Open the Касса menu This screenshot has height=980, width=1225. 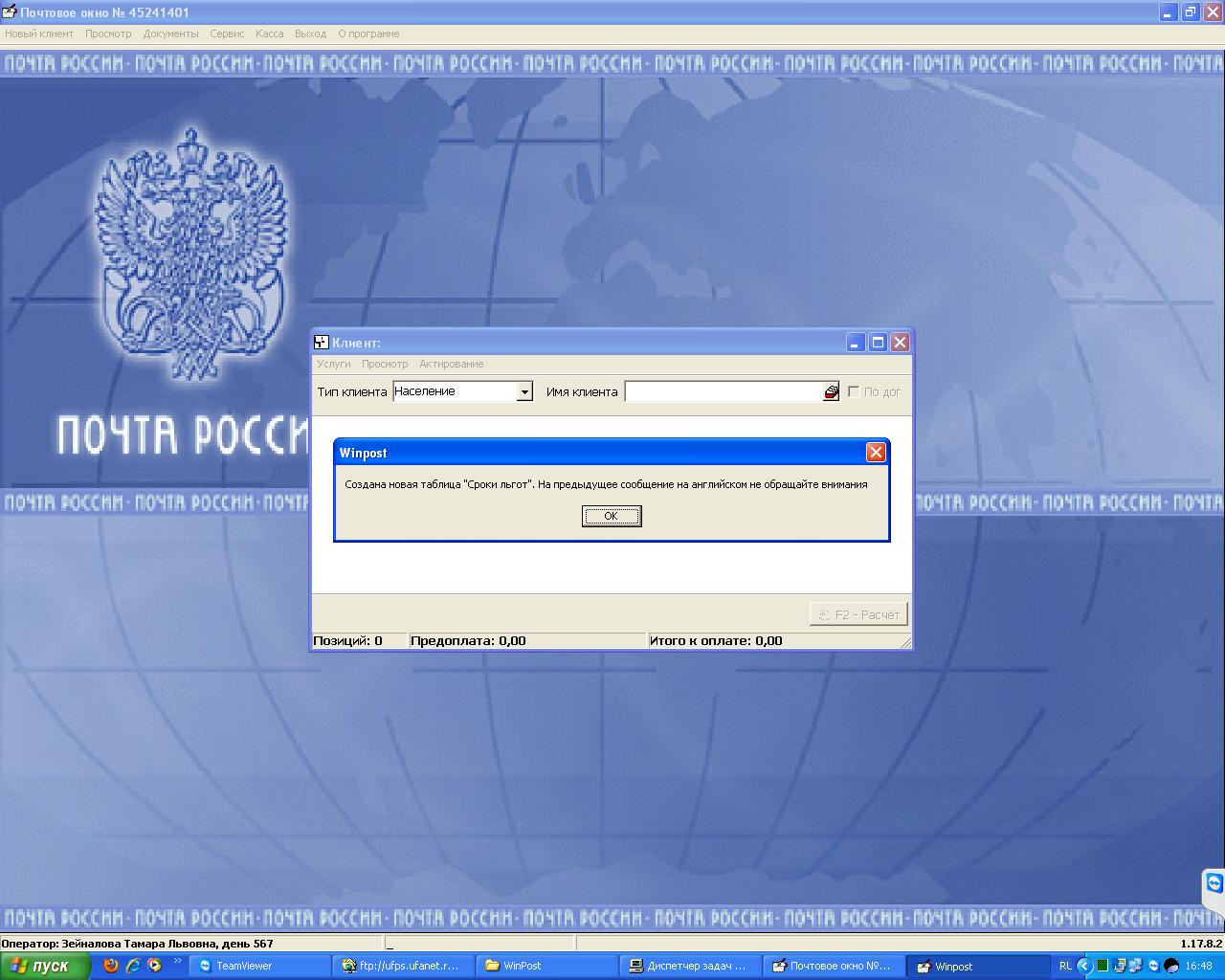click(270, 33)
